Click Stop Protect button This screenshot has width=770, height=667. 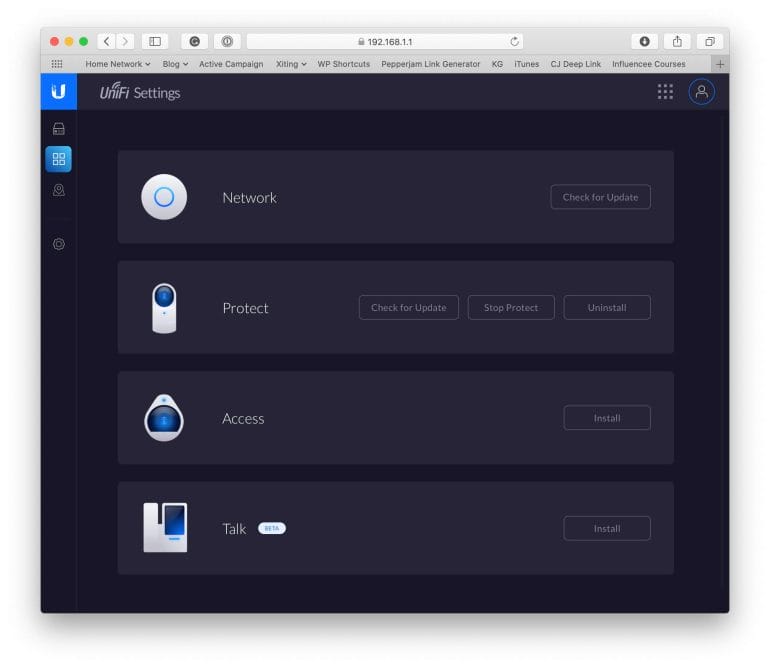(511, 307)
